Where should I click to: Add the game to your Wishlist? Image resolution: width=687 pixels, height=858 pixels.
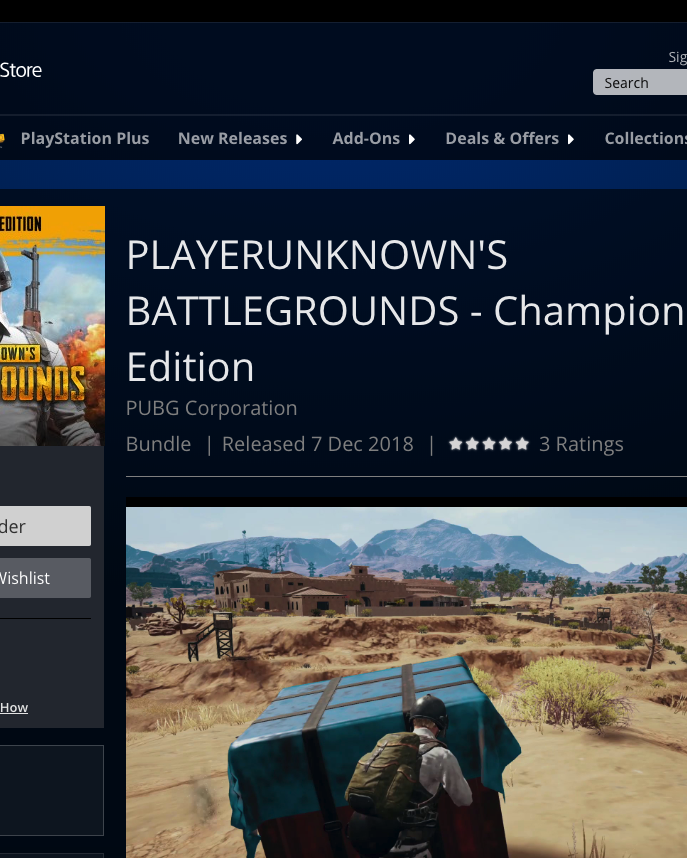(44, 578)
